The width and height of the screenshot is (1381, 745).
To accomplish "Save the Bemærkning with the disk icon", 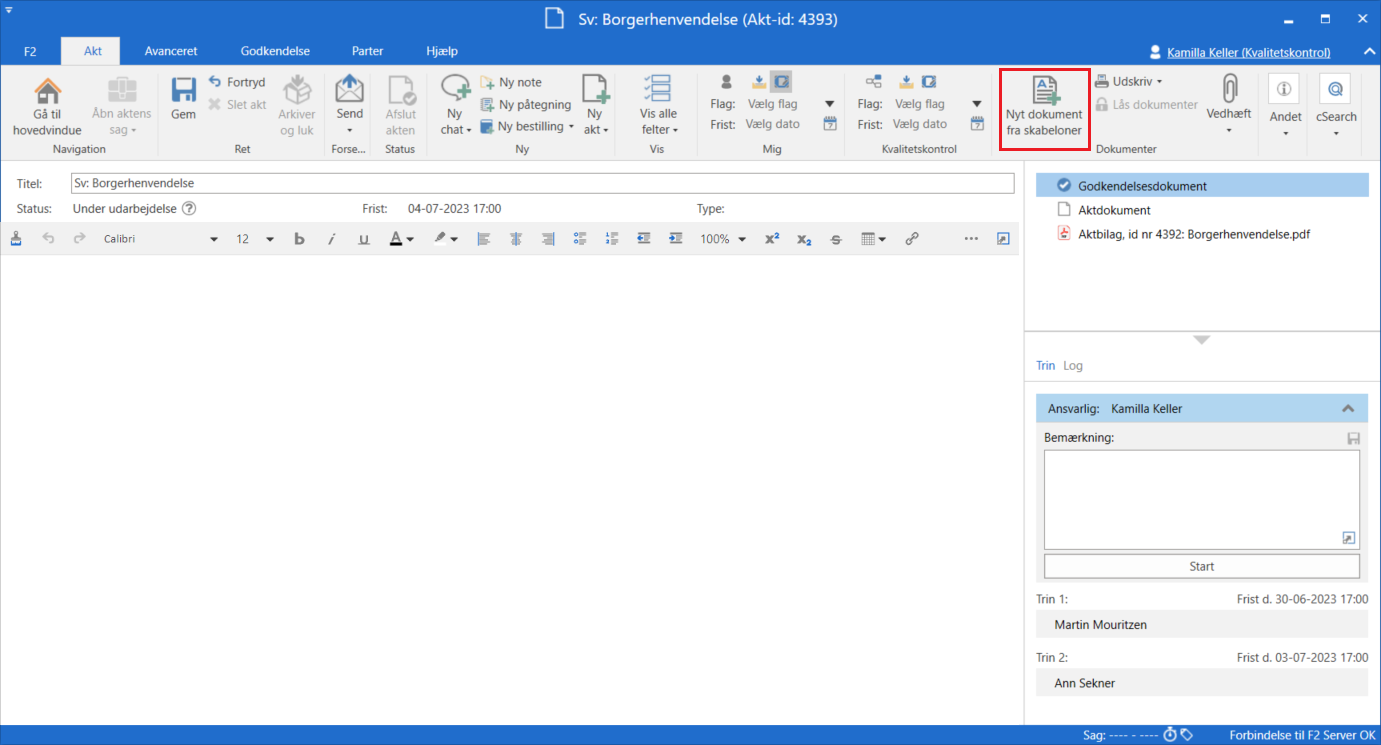I will point(1353,438).
